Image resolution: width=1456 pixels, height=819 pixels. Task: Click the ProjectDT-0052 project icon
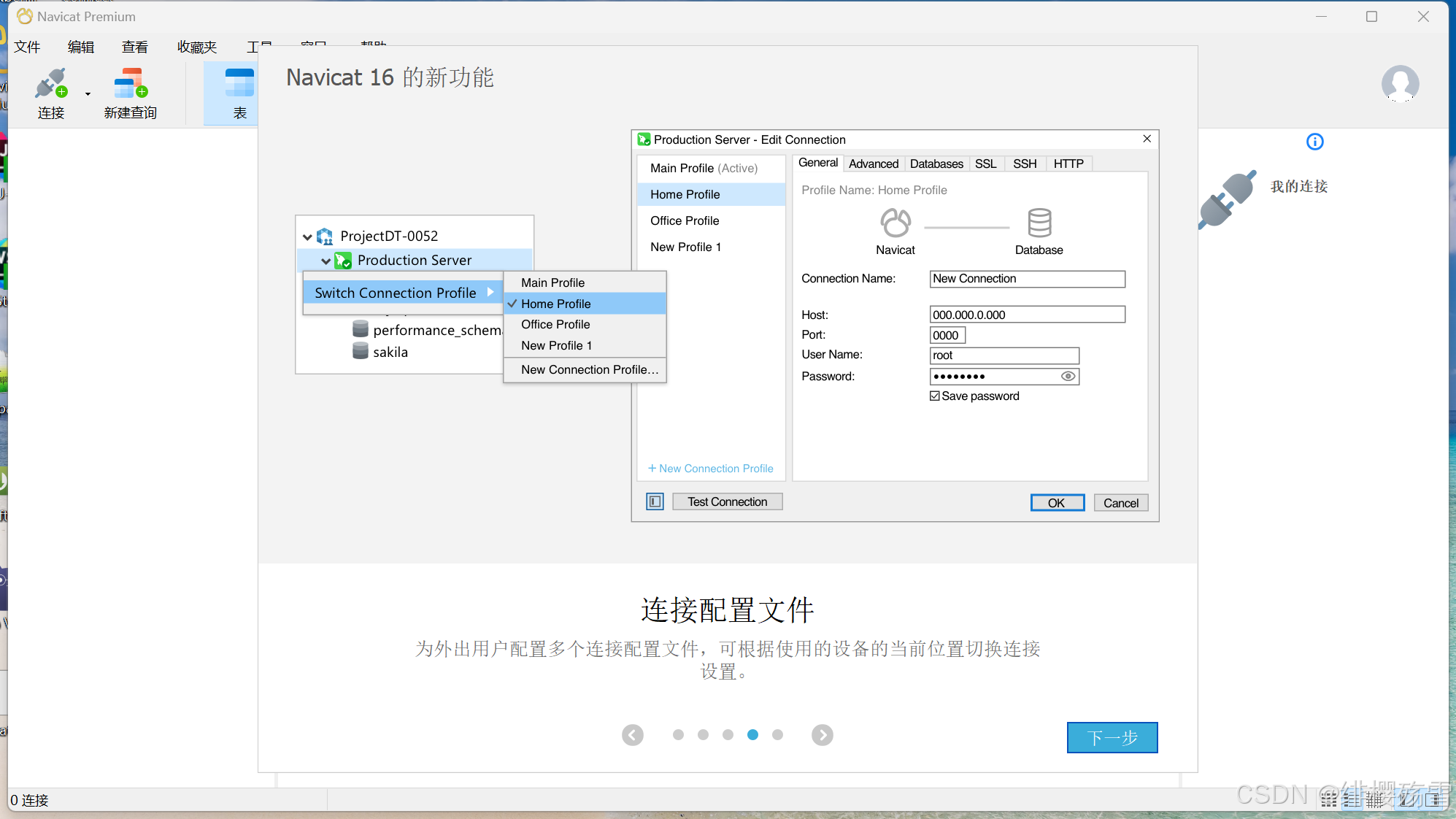point(325,236)
